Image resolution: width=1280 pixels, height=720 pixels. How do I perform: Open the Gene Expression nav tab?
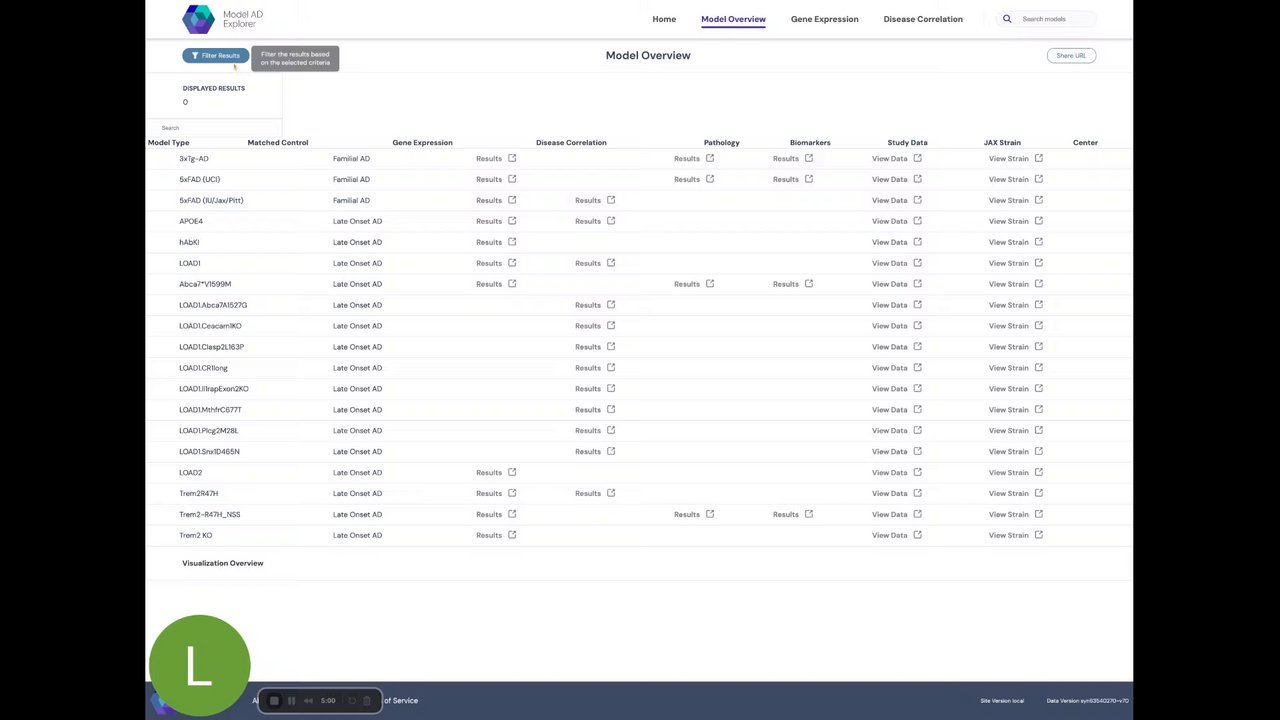(x=824, y=19)
